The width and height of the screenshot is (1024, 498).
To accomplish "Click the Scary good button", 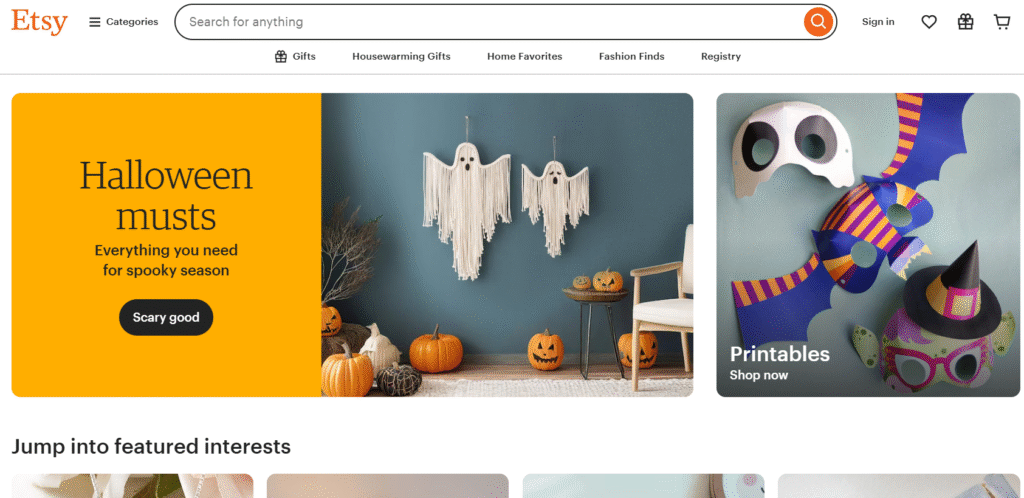I will click(166, 317).
